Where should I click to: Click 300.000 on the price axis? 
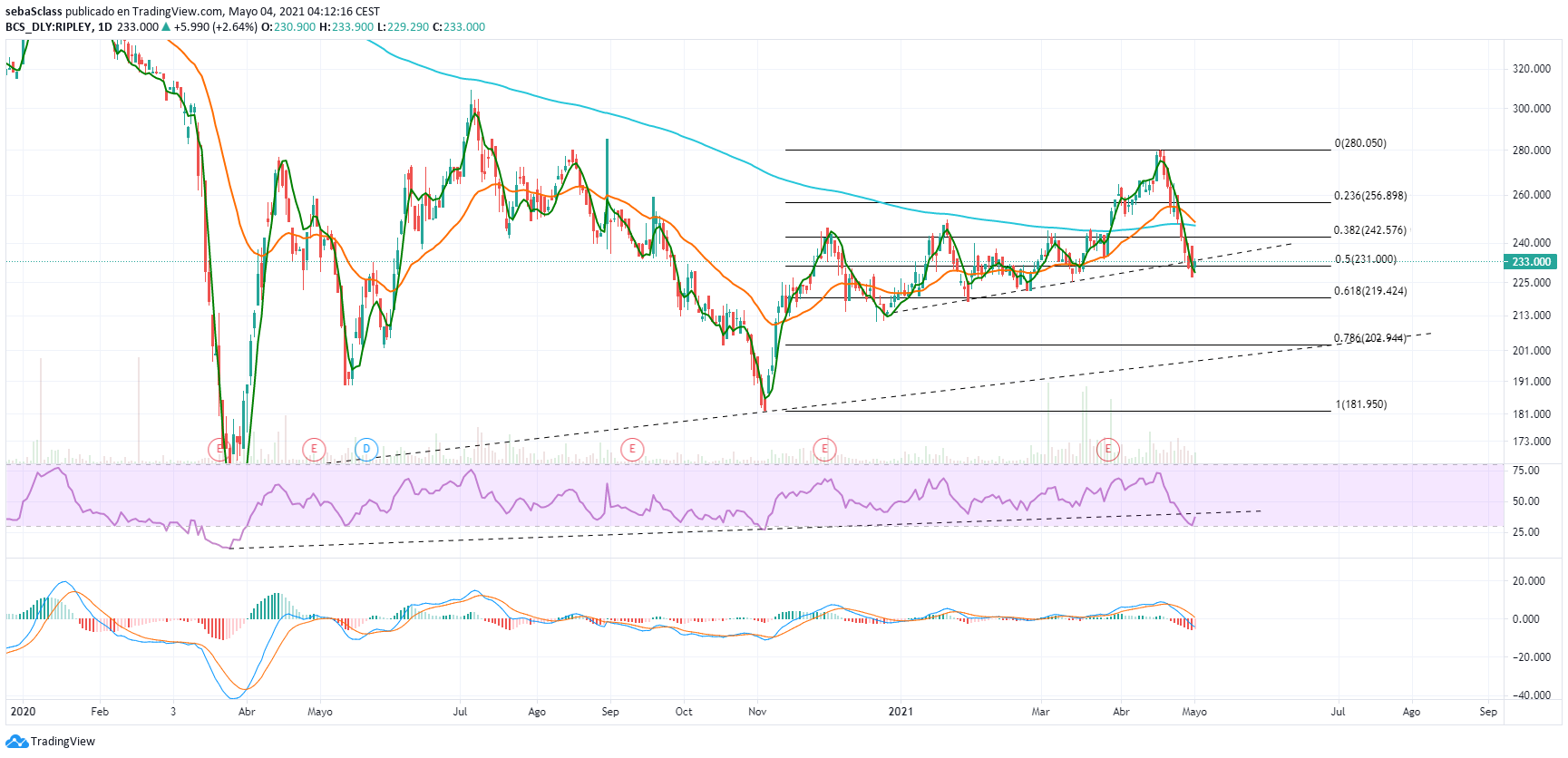[x=1532, y=109]
